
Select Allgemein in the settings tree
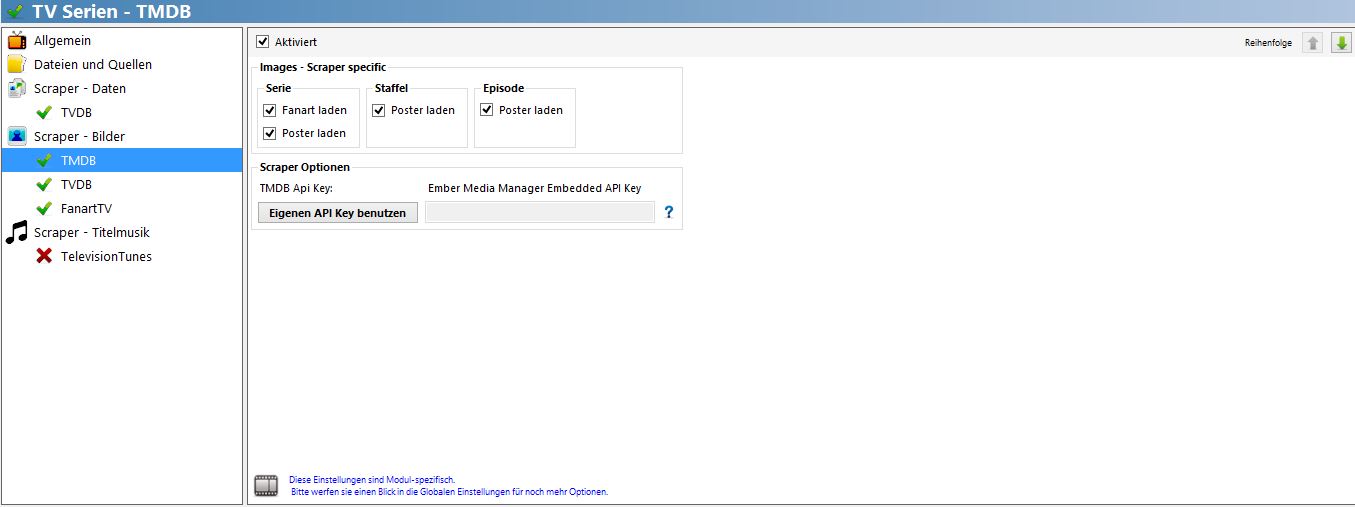click(62, 41)
